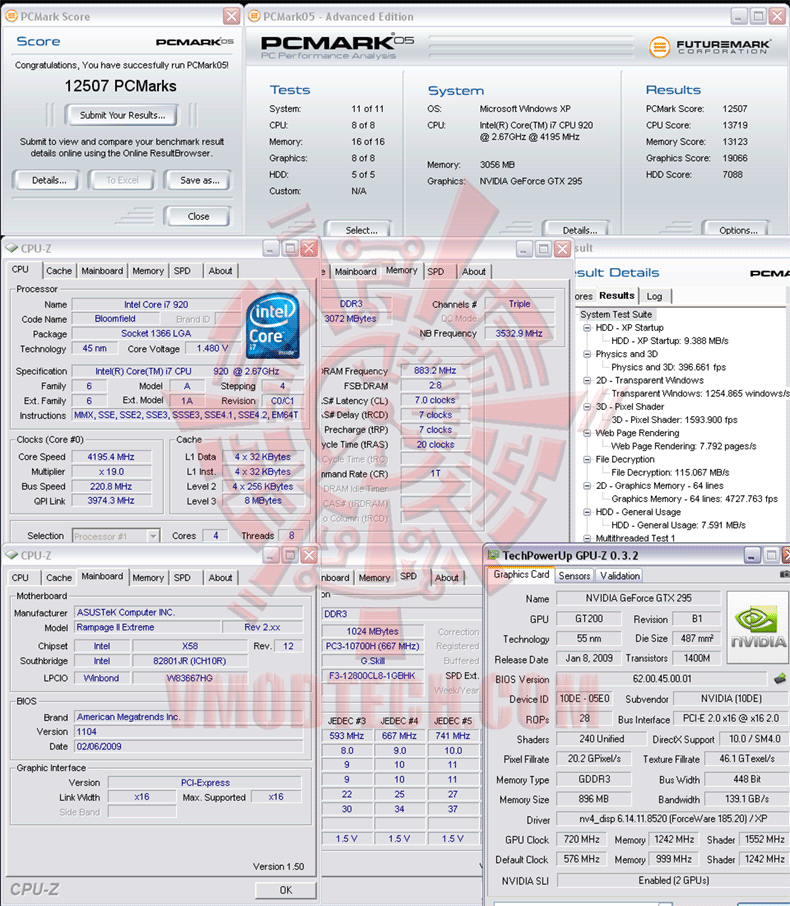The image size is (790, 906).
Task: Collapse the Physics and 3D tree node
Action: tap(587, 354)
